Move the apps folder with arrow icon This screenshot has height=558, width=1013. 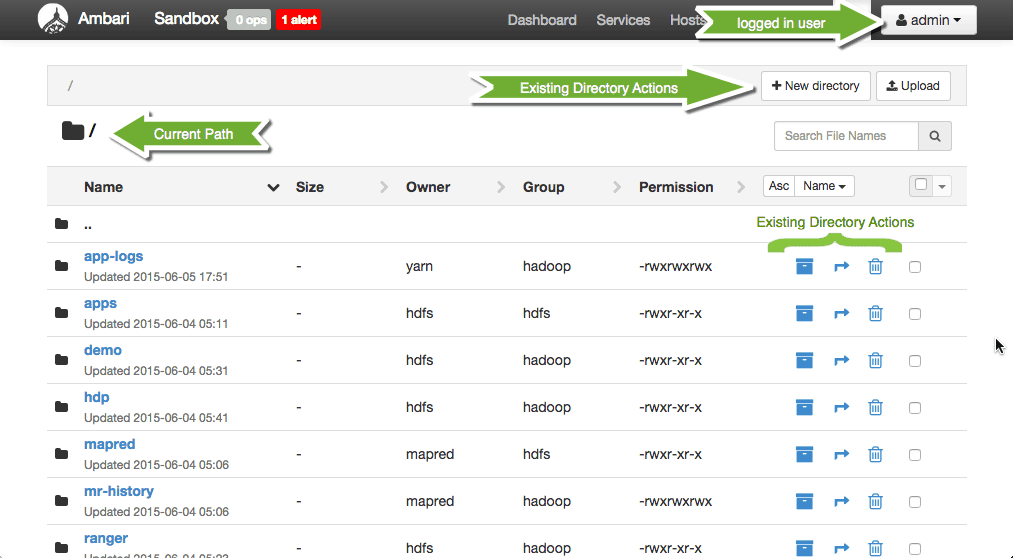[841, 313]
